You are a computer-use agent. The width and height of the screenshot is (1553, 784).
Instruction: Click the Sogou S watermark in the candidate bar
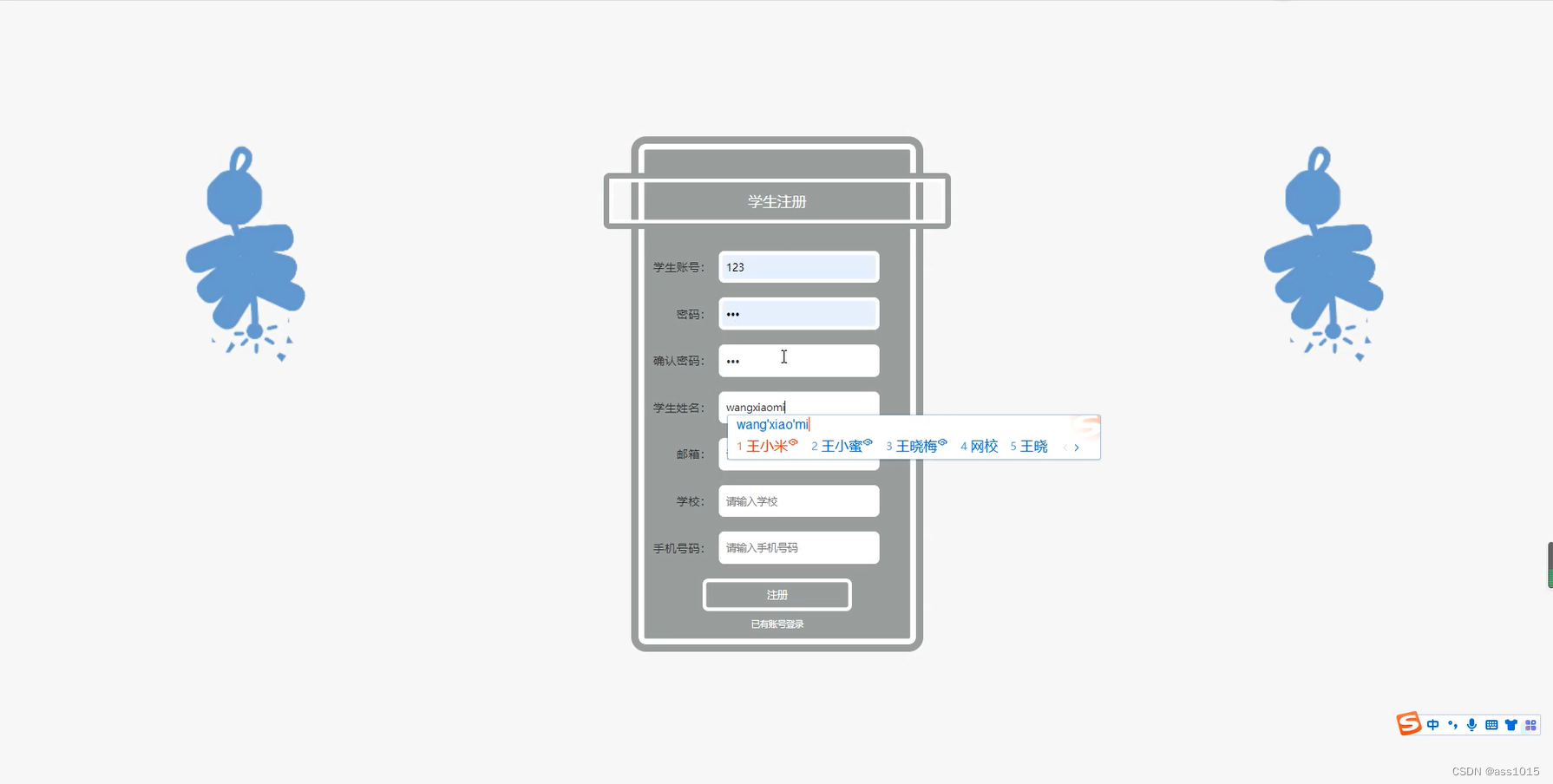coord(1085,426)
